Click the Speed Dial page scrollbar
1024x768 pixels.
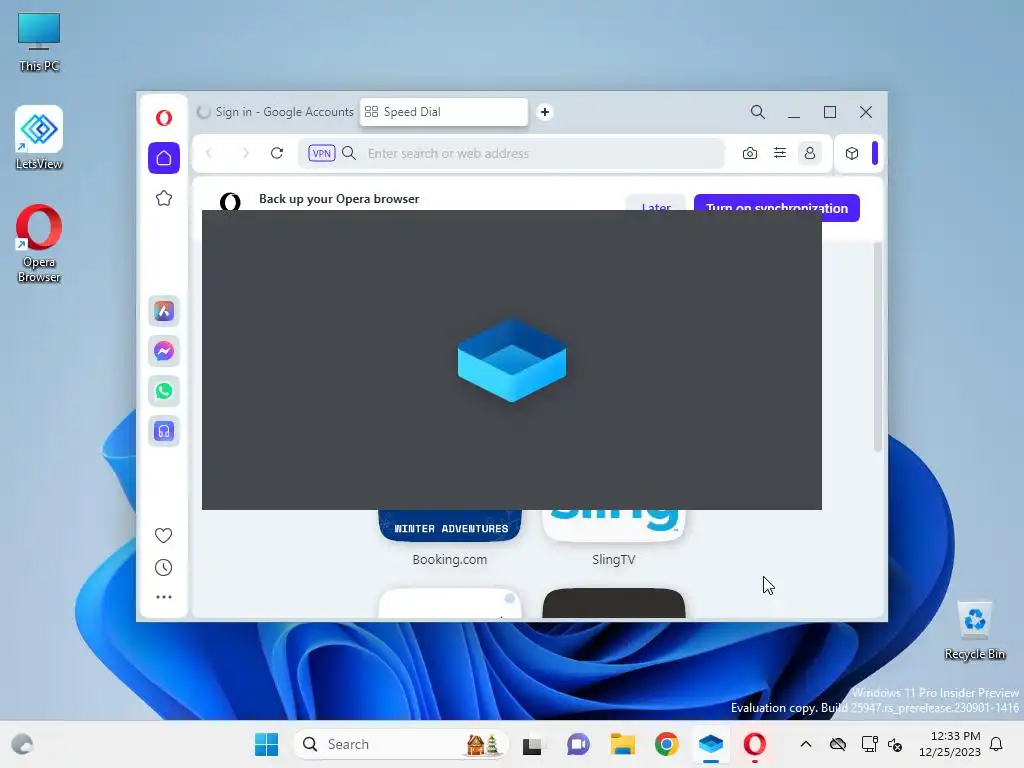[x=878, y=346]
